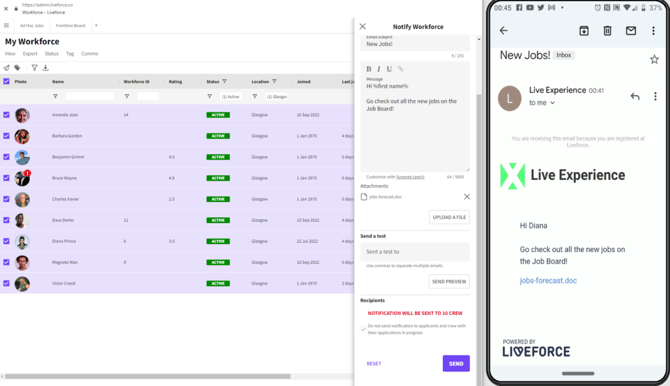The image size is (670, 386).
Task: Click the send notification paper plane icon
Action: (6, 68)
